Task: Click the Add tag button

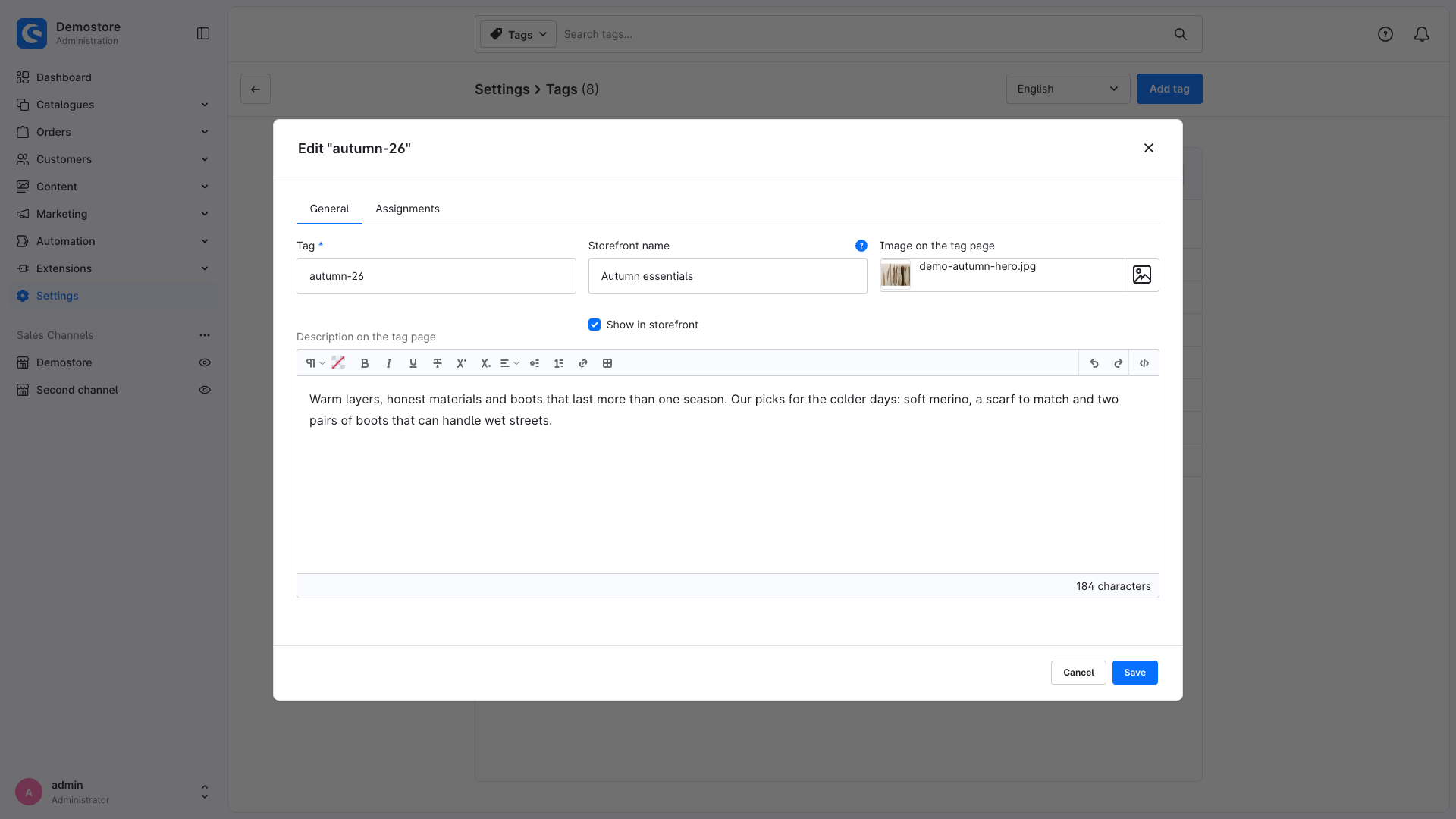Action: (1169, 89)
